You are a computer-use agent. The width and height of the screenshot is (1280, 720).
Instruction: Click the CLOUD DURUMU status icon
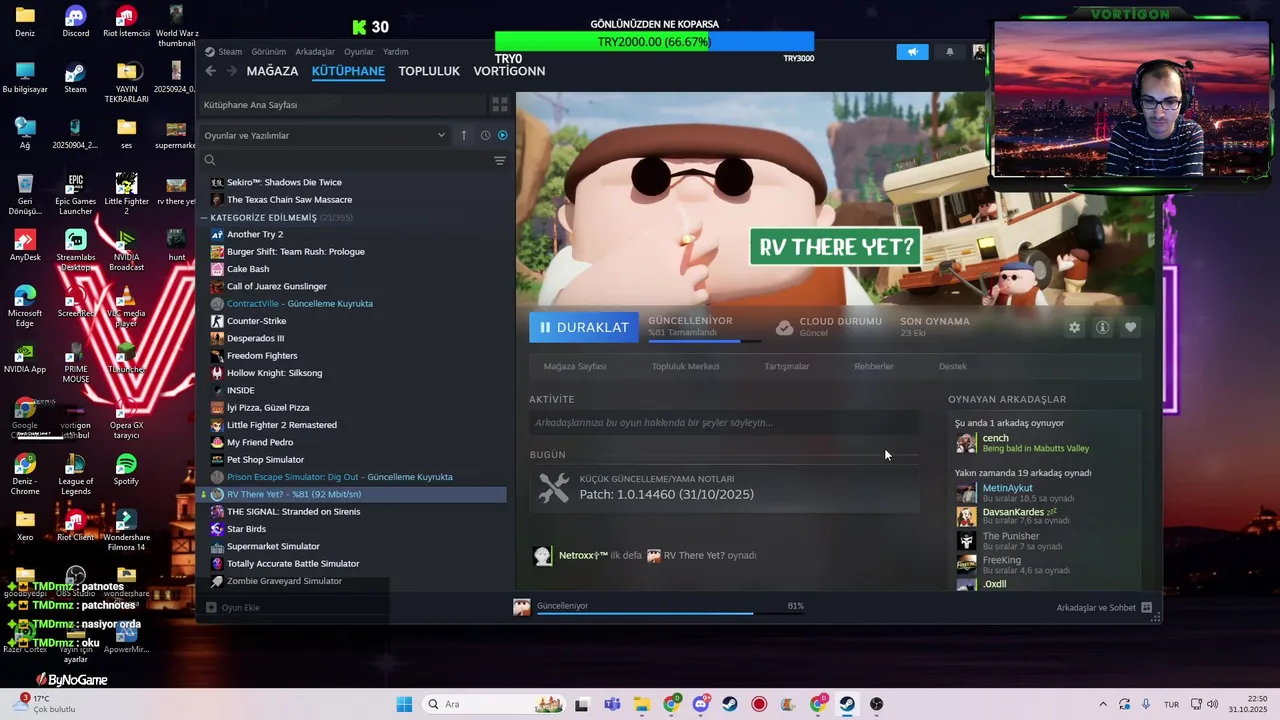(x=785, y=327)
